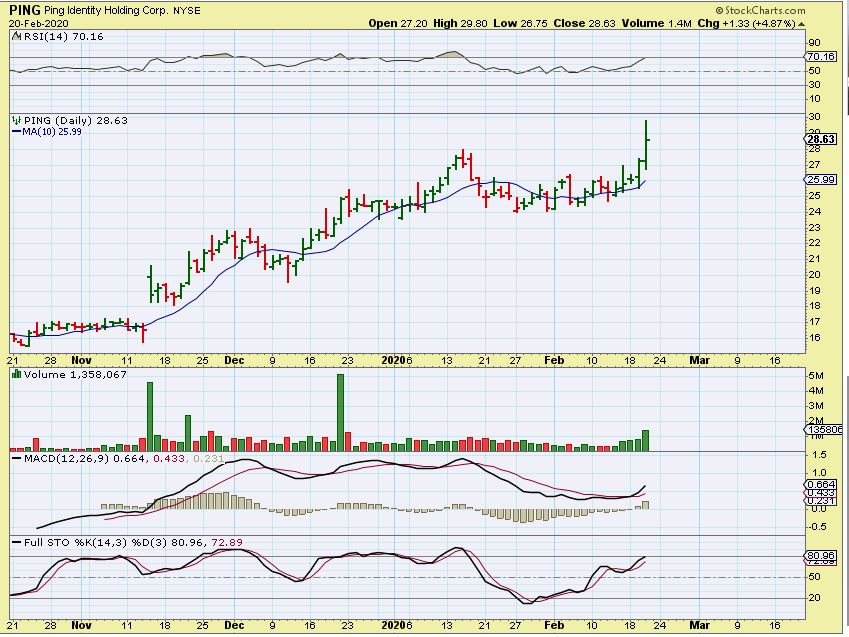Image resolution: width=849 pixels, height=637 pixels.
Task: Click the Feb label on the bottom stochastic date axis
Action: tap(554, 625)
